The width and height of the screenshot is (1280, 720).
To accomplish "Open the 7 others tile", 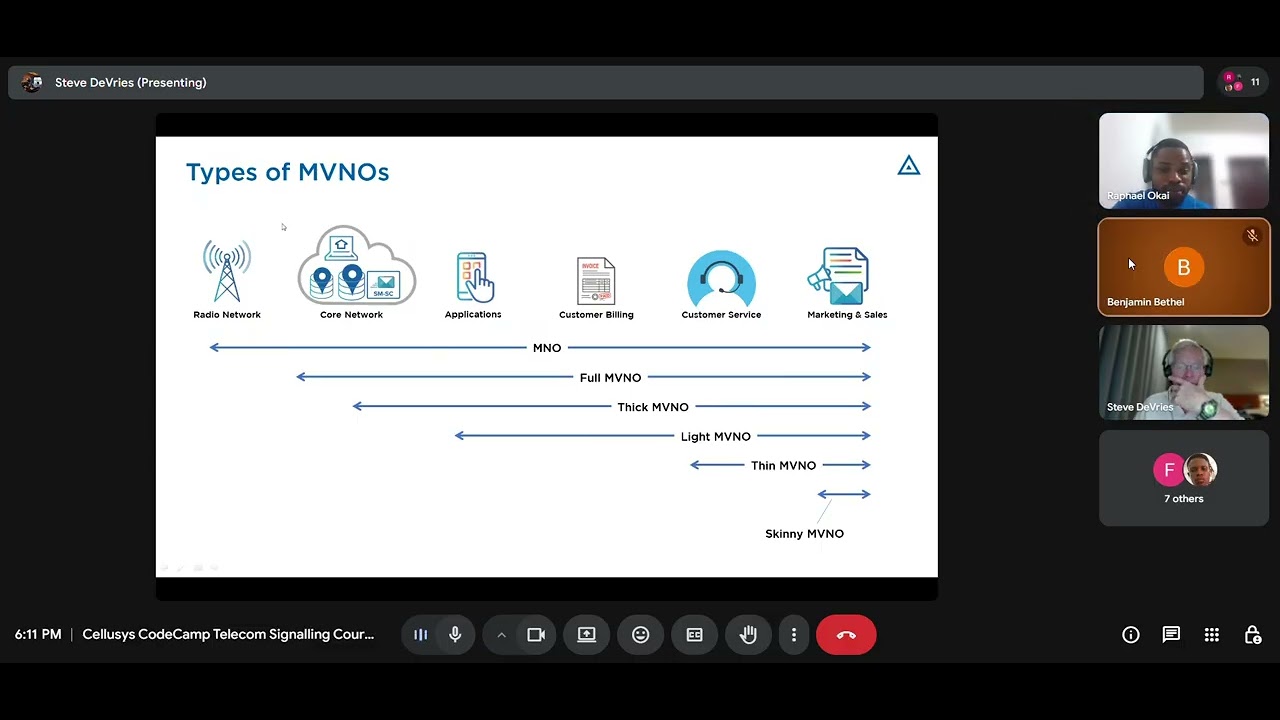I will (x=1184, y=478).
